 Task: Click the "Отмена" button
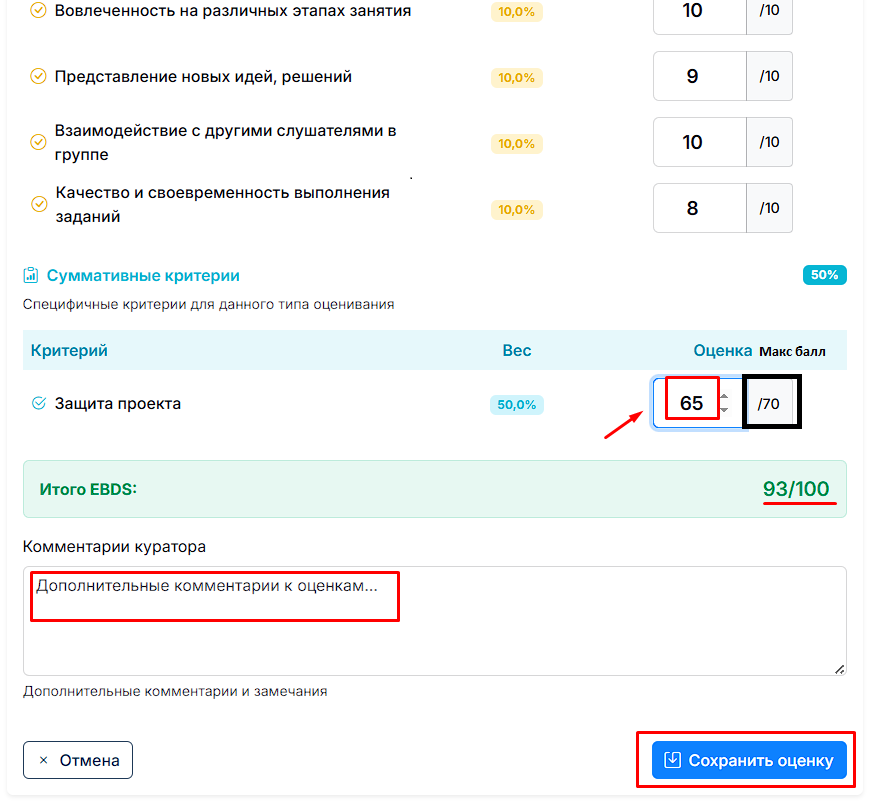(x=77, y=760)
